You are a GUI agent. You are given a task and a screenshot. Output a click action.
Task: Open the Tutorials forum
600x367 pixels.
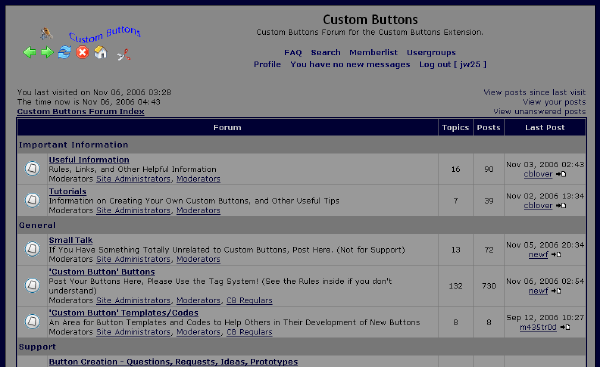[68, 191]
